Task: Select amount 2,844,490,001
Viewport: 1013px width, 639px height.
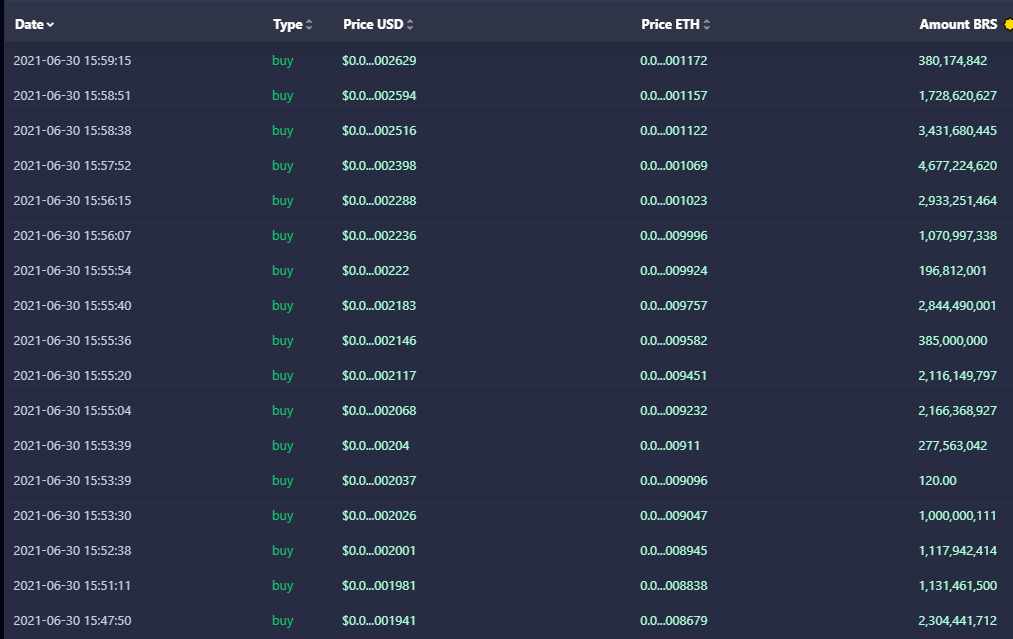Action: (x=957, y=306)
